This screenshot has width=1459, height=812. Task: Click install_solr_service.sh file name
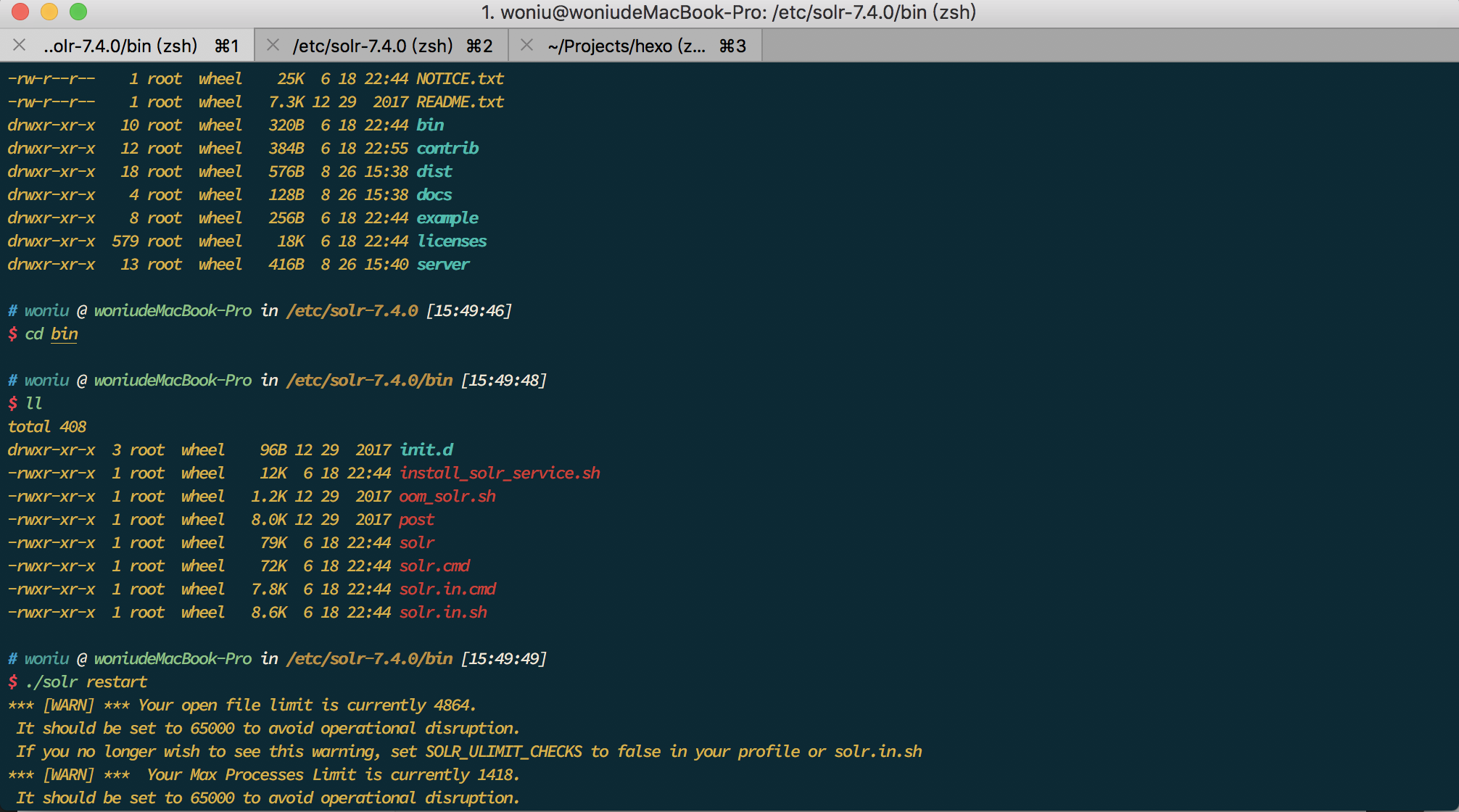pos(500,473)
